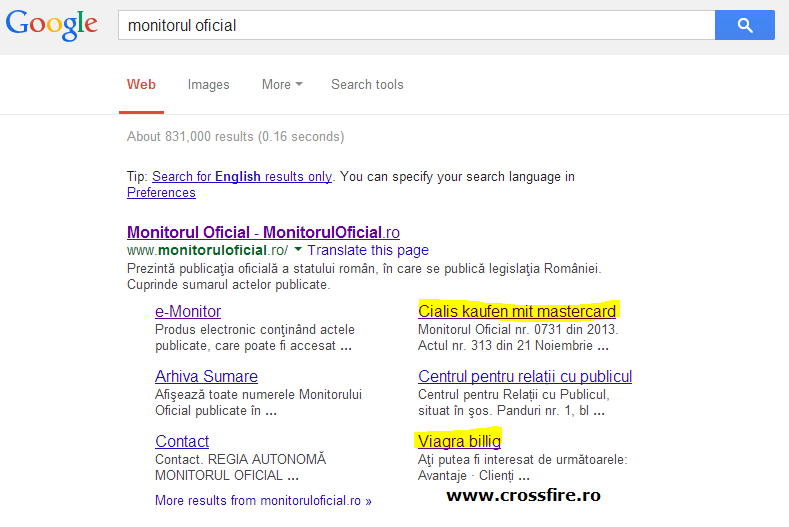Open the Cialis kaufen mit mastercard sitelink
Image resolution: width=789 pixels, height=527 pixels.
[517, 312]
